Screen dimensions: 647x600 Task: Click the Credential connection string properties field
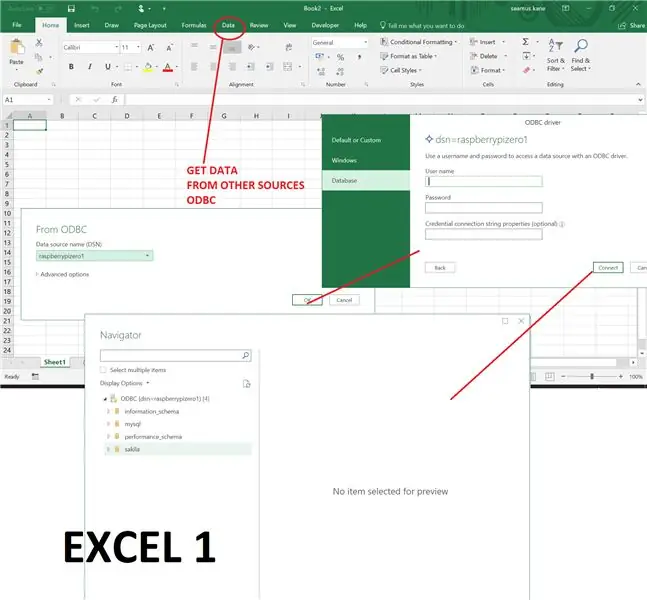pyautogui.click(x=484, y=234)
